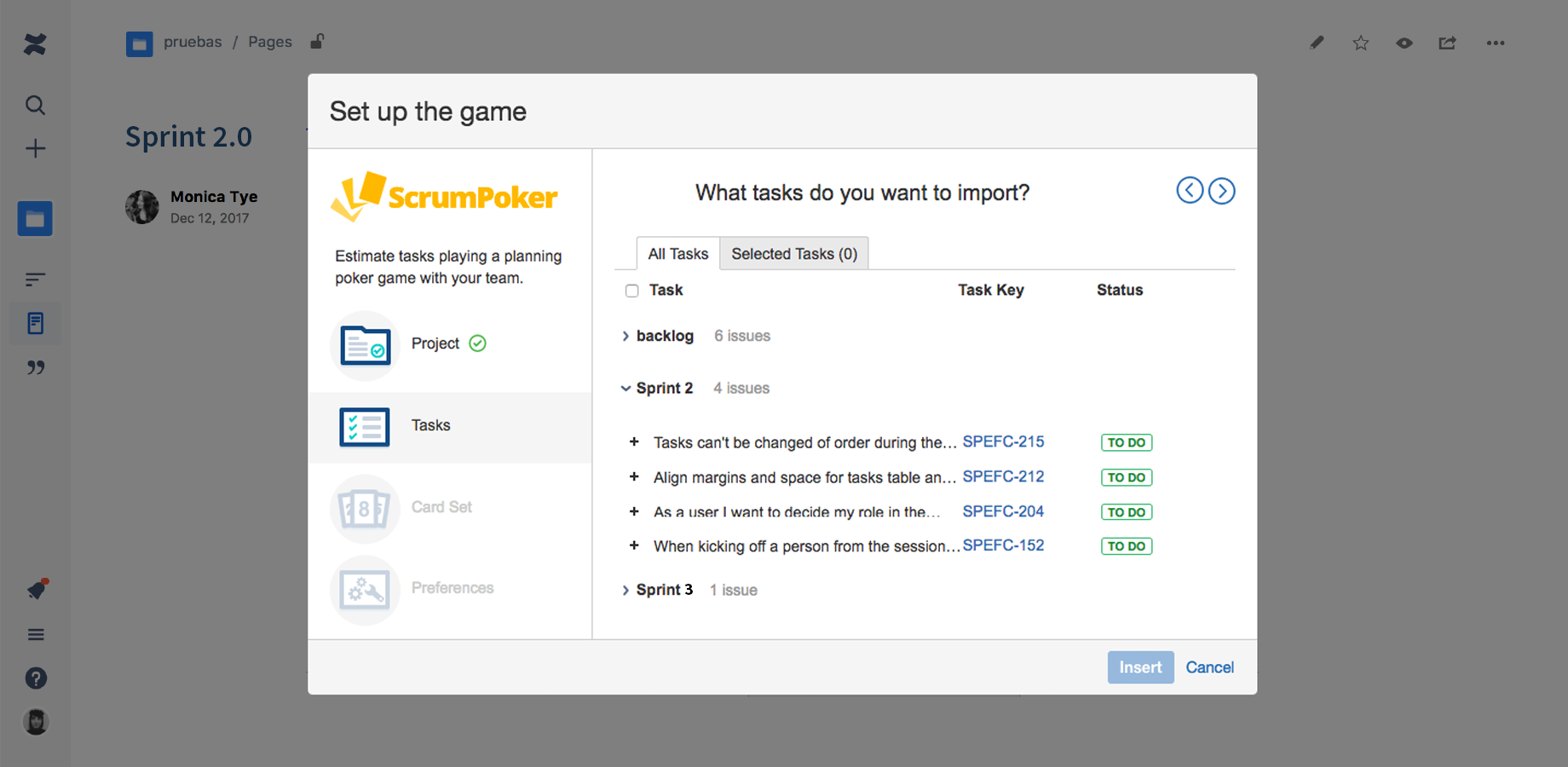Open issue link SPEFC-215
This screenshot has height=767, width=1568.
coord(1003,441)
